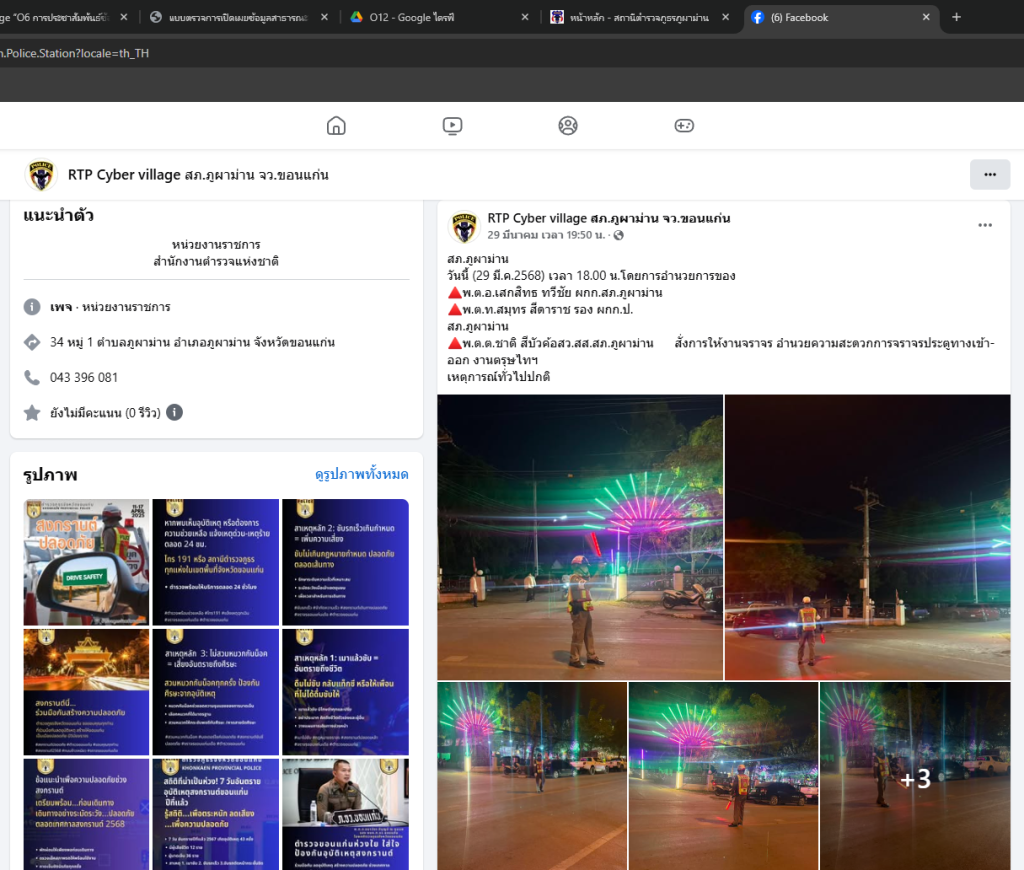Click the info icon beside the review rating
Image resolution: width=1024 pixels, height=870 pixels.
[174, 412]
